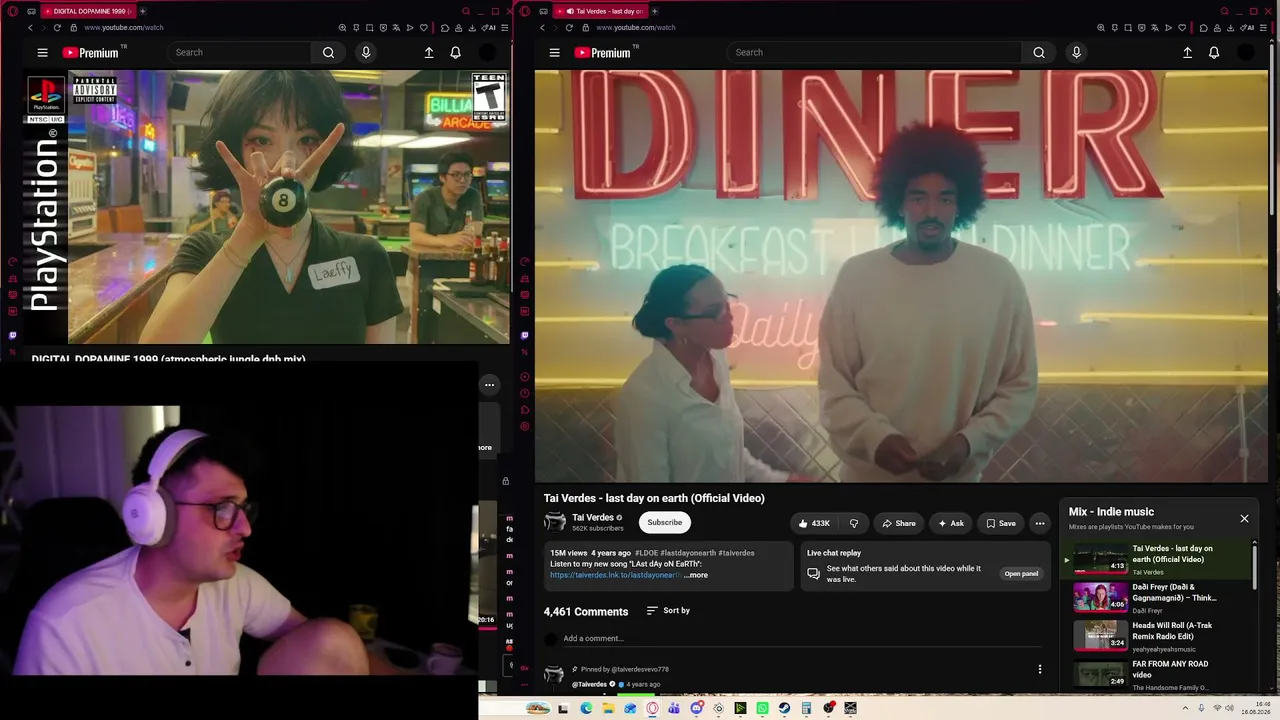Open the AI assistant in the left browser toolbar
The image size is (1280, 720).
click(x=490, y=28)
